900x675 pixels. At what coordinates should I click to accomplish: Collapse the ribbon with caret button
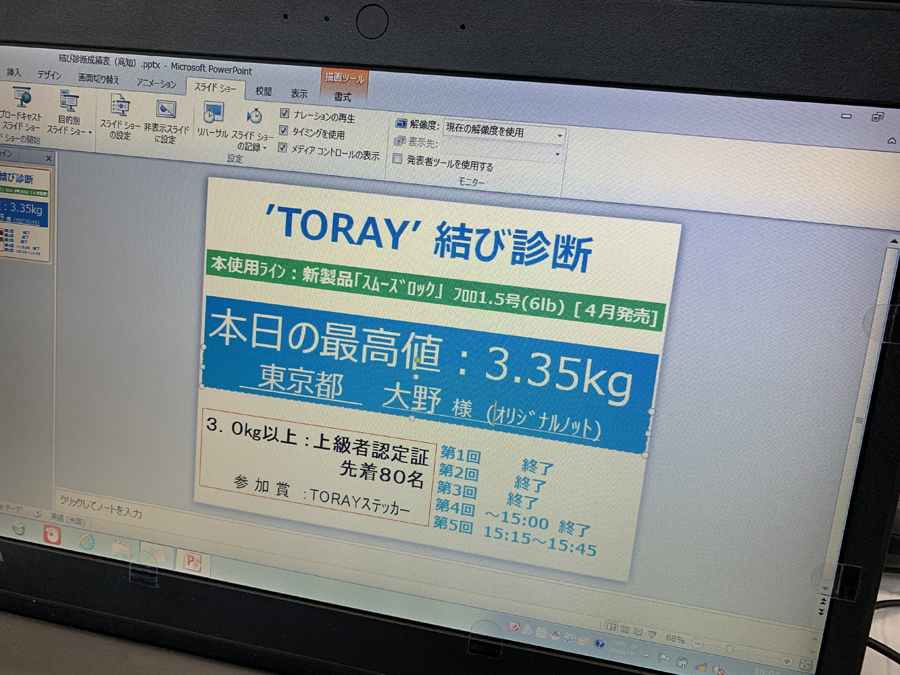click(x=891, y=140)
